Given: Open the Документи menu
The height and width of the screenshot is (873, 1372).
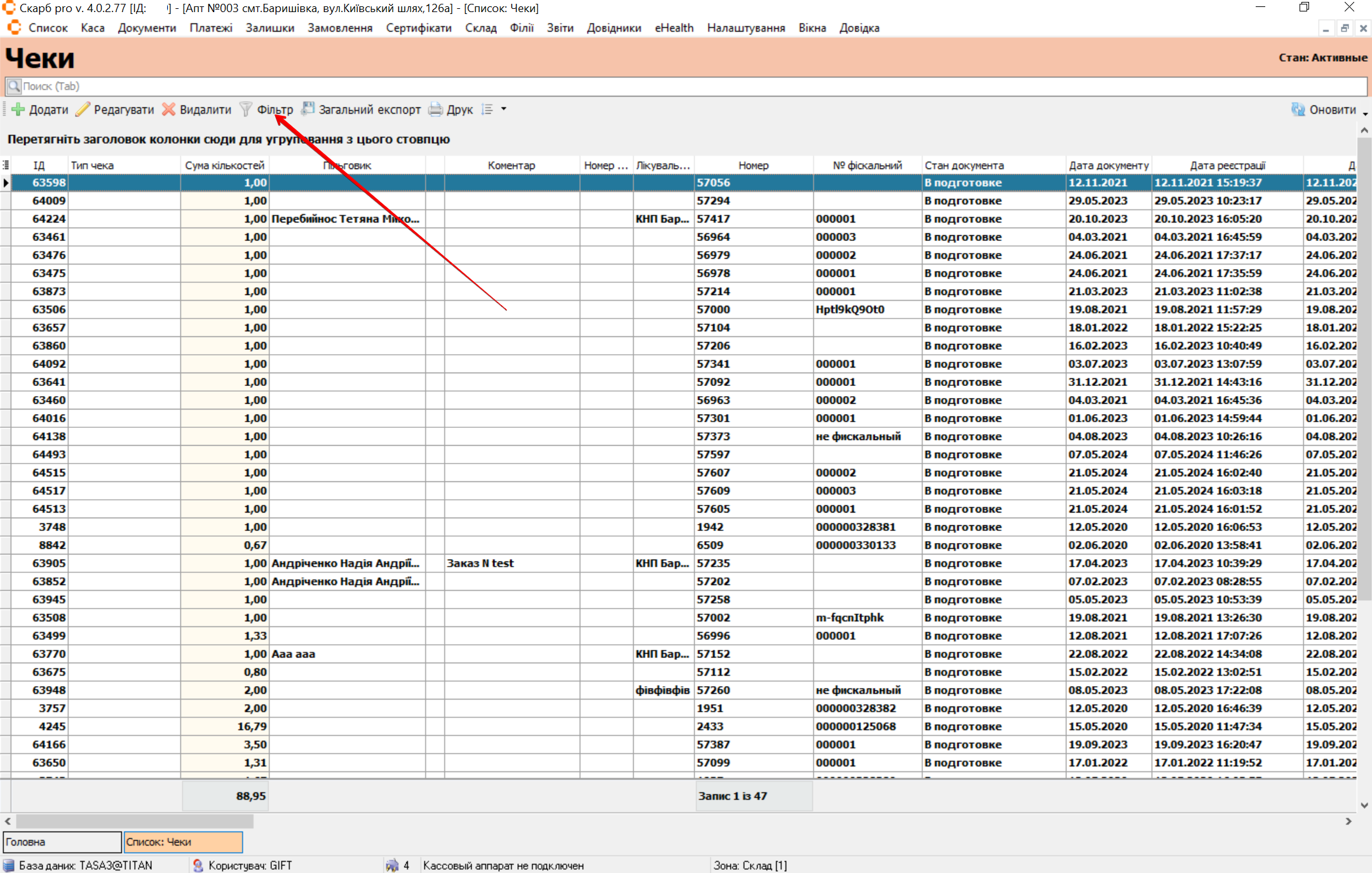Looking at the screenshot, I should (x=147, y=28).
